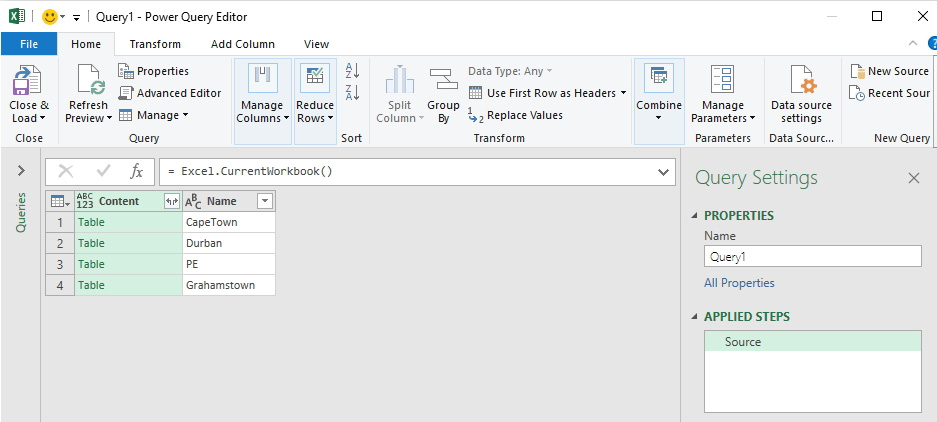Click the Excel app icon in title bar
937x422 pixels.
(x=17, y=17)
